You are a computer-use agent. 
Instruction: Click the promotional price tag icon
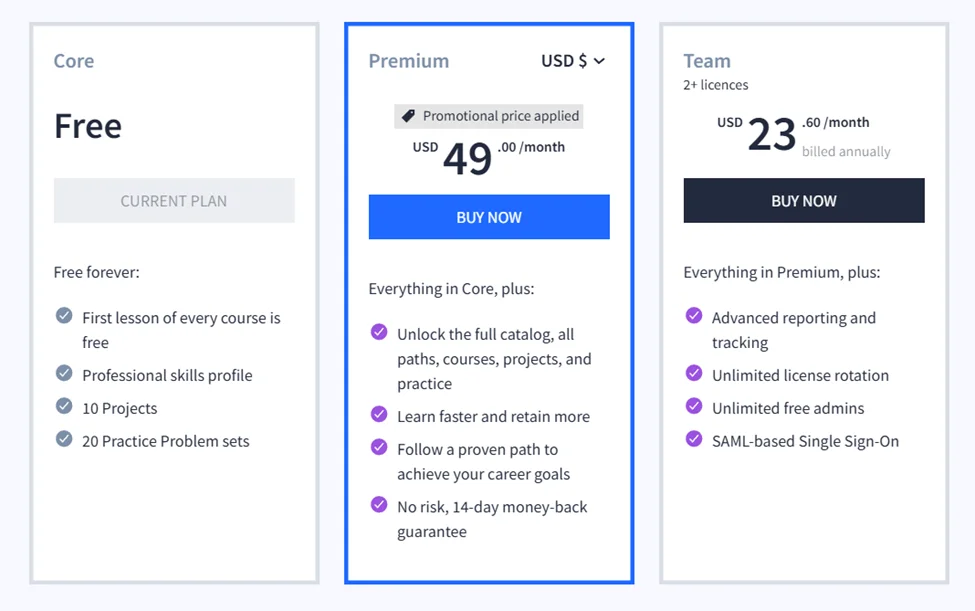(x=408, y=116)
